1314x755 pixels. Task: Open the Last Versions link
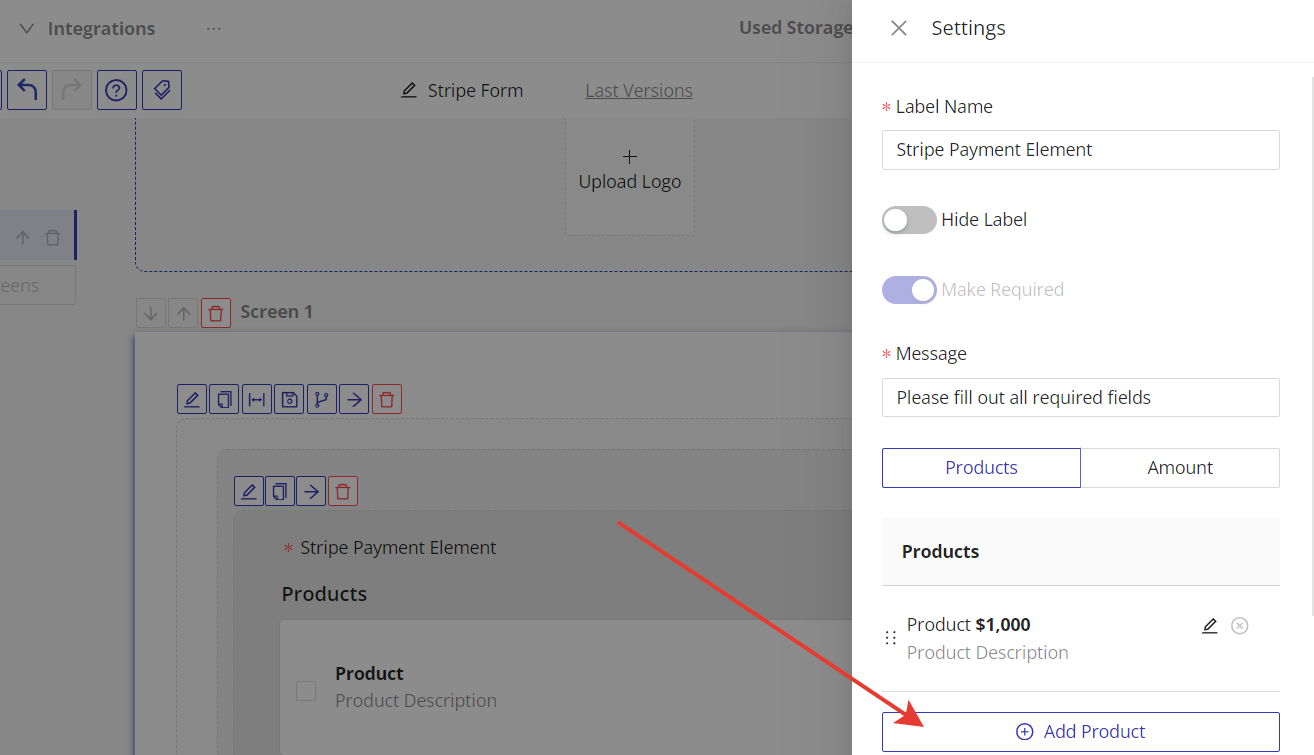638,91
